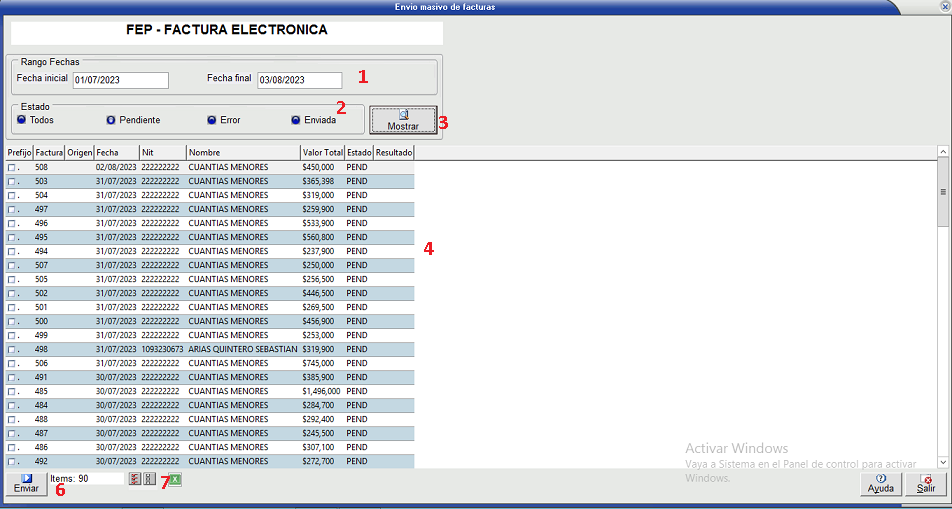Click the select-all checkmarks icon

click(x=135, y=480)
